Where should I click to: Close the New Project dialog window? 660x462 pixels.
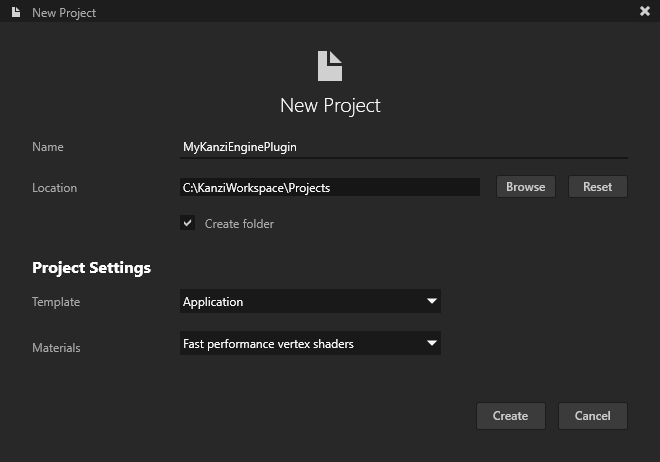click(644, 11)
